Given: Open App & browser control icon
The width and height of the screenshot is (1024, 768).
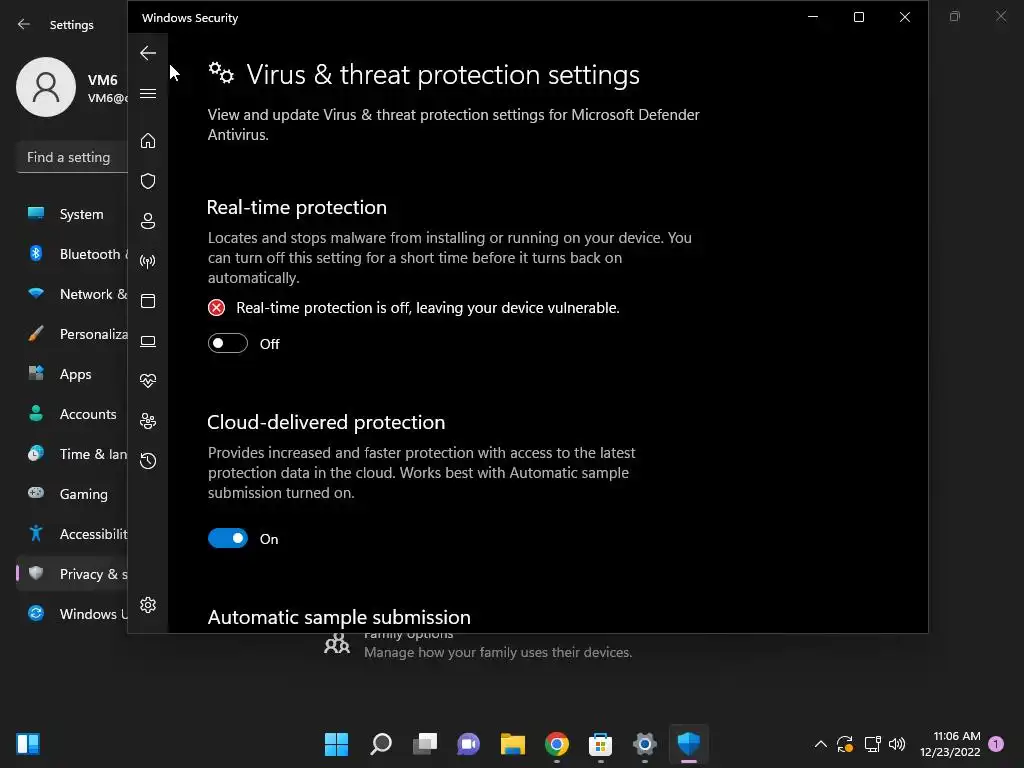Looking at the screenshot, I should click(148, 301).
